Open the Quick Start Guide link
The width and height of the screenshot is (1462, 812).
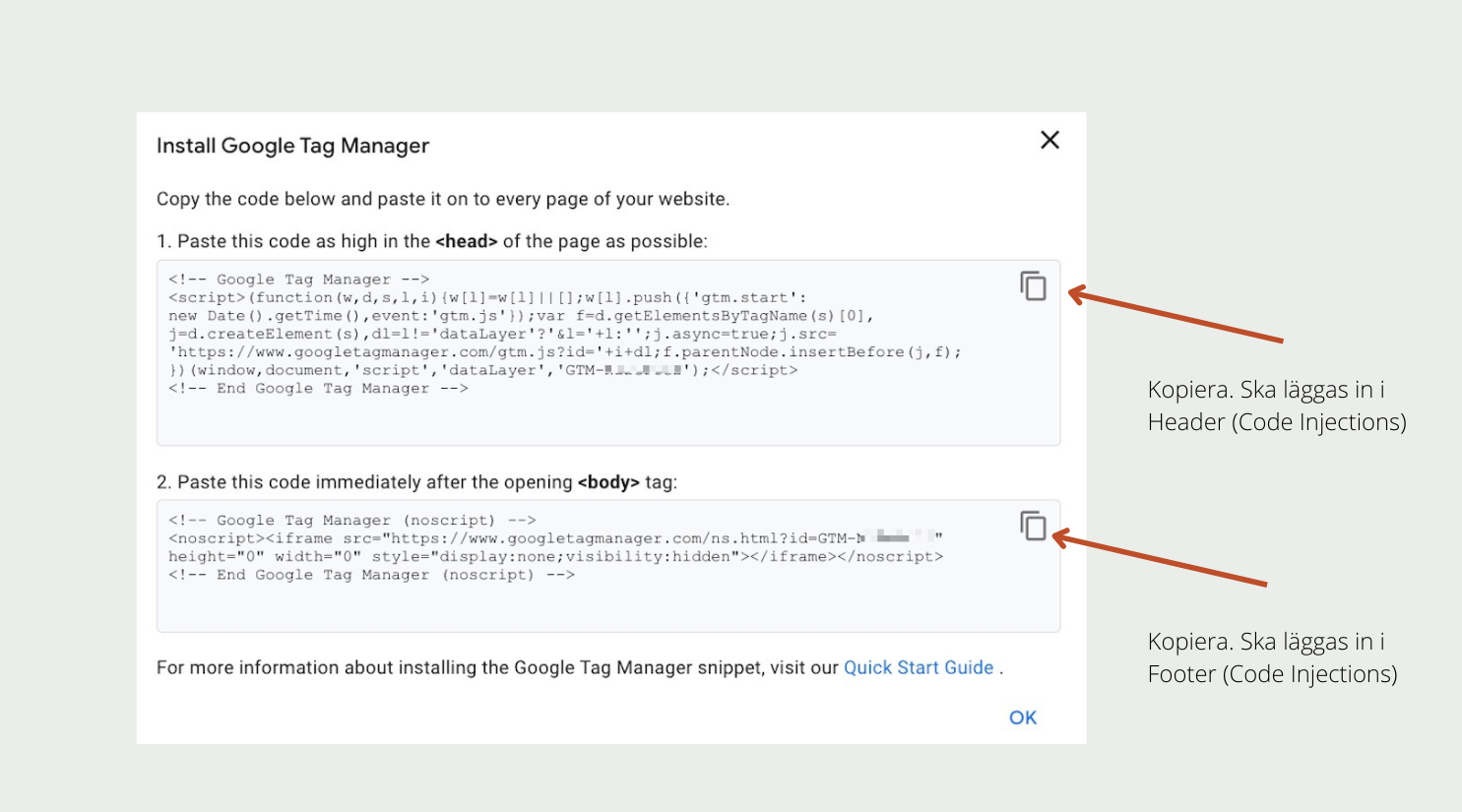[918, 667]
